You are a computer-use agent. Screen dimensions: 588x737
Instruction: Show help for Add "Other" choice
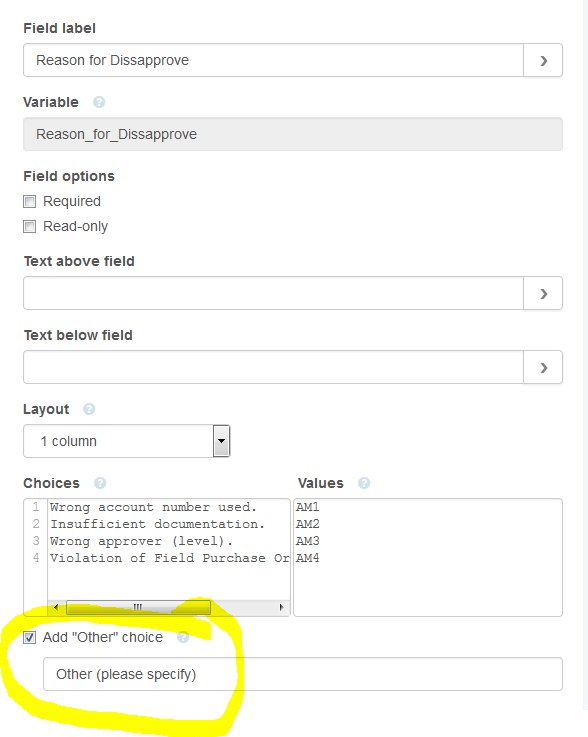[x=183, y=637]
